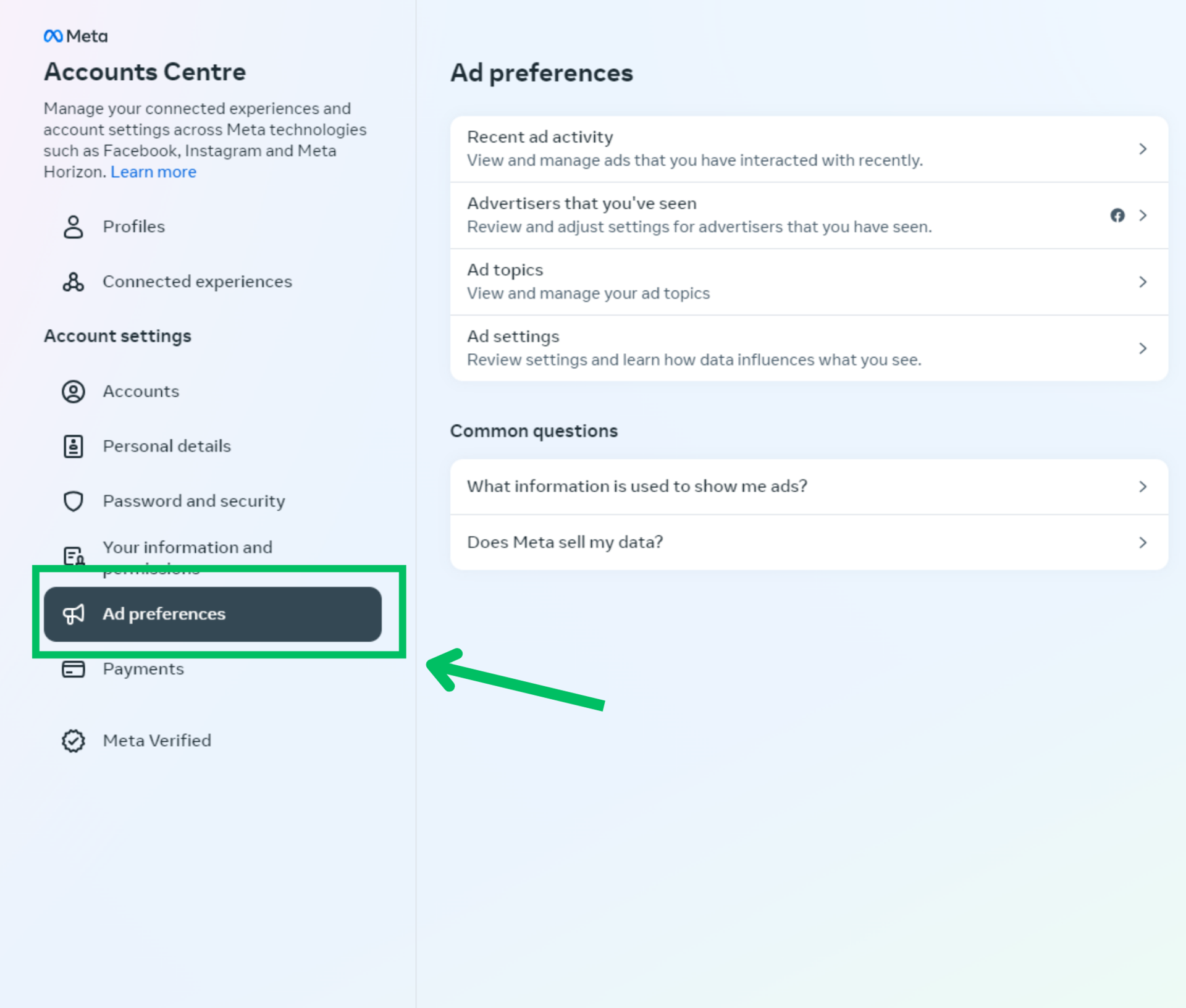
Task: Click the Meta Verified badge icon
Action: 73,741
